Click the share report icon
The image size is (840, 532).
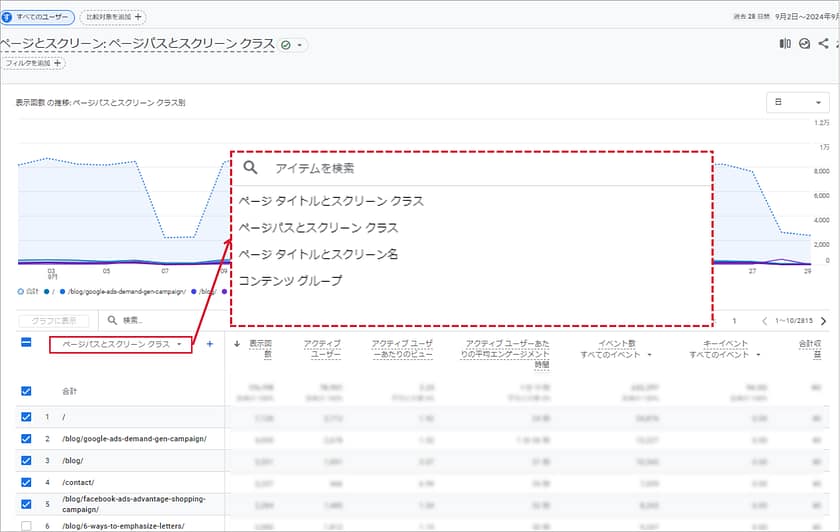823,44
